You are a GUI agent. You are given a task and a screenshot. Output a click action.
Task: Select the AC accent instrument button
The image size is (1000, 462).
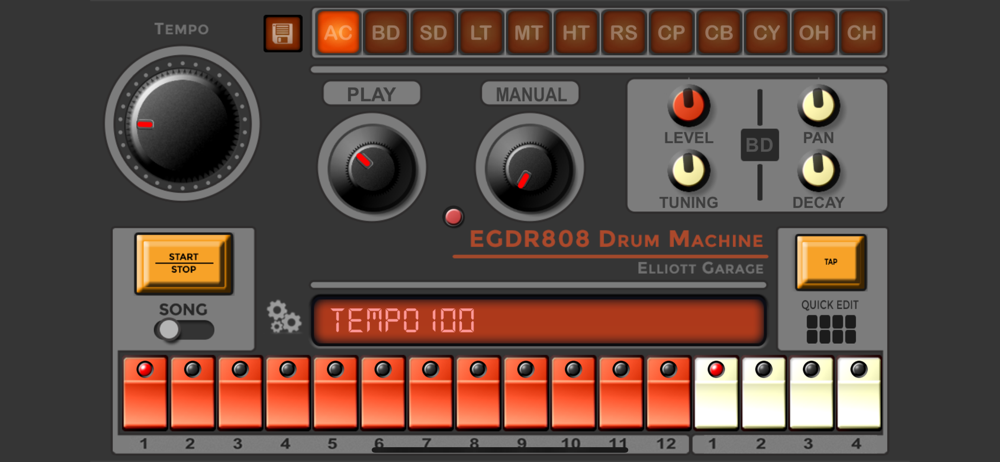click(x=339, y=33)
